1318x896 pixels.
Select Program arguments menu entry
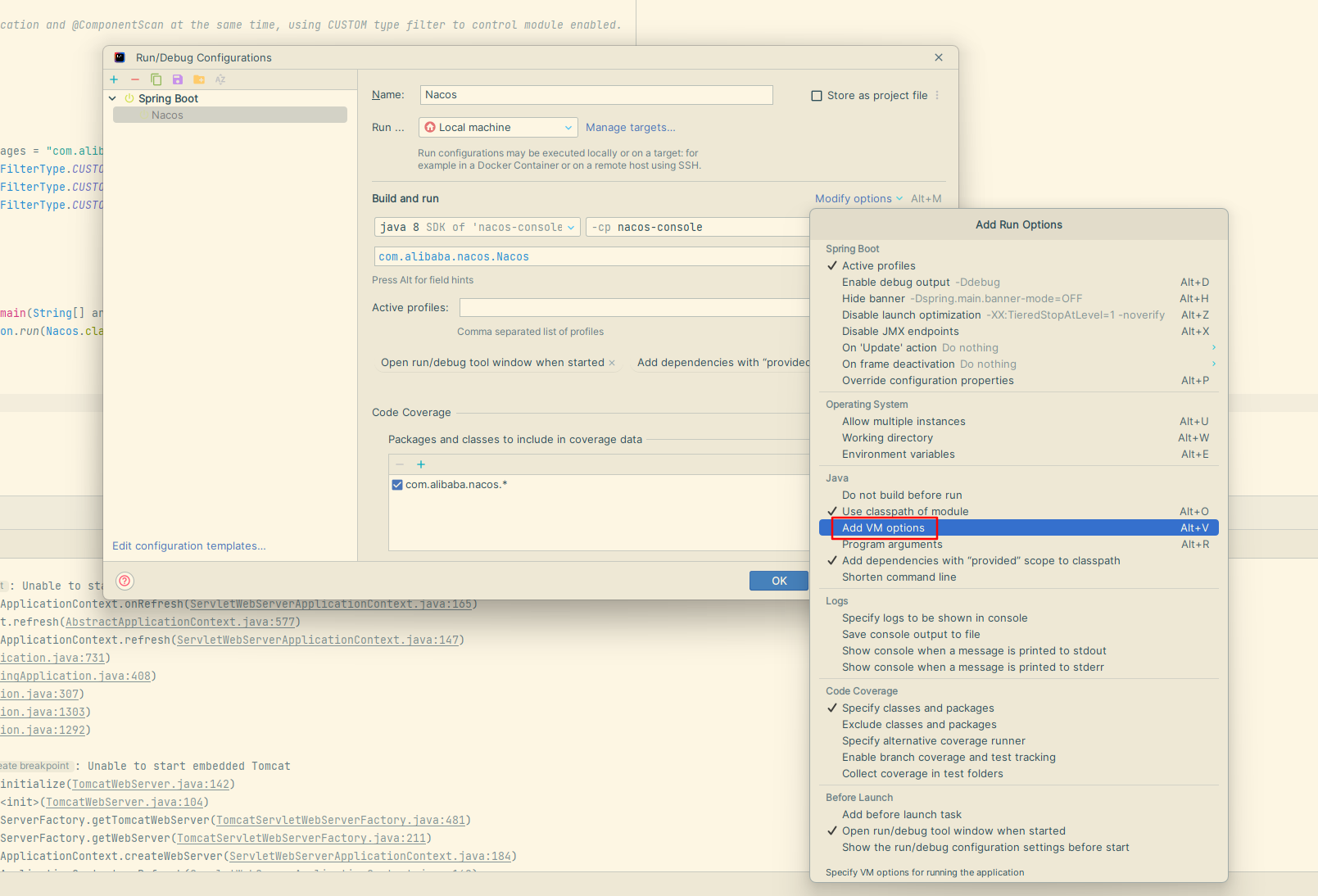[1019, 544]
